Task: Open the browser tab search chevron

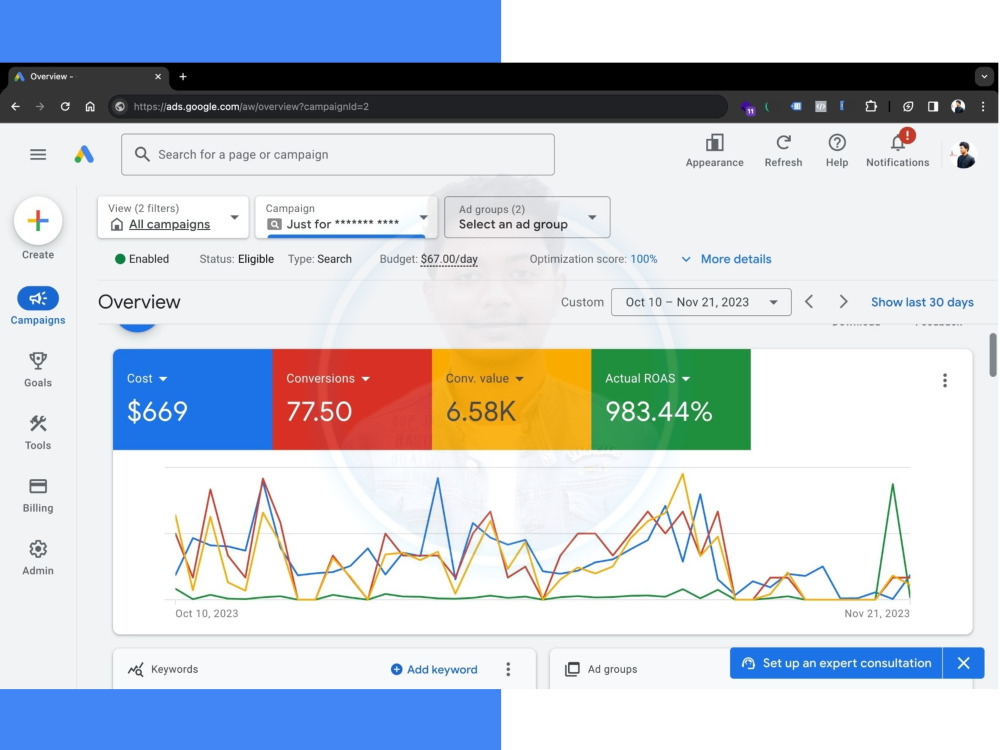Action: (984, 77)
